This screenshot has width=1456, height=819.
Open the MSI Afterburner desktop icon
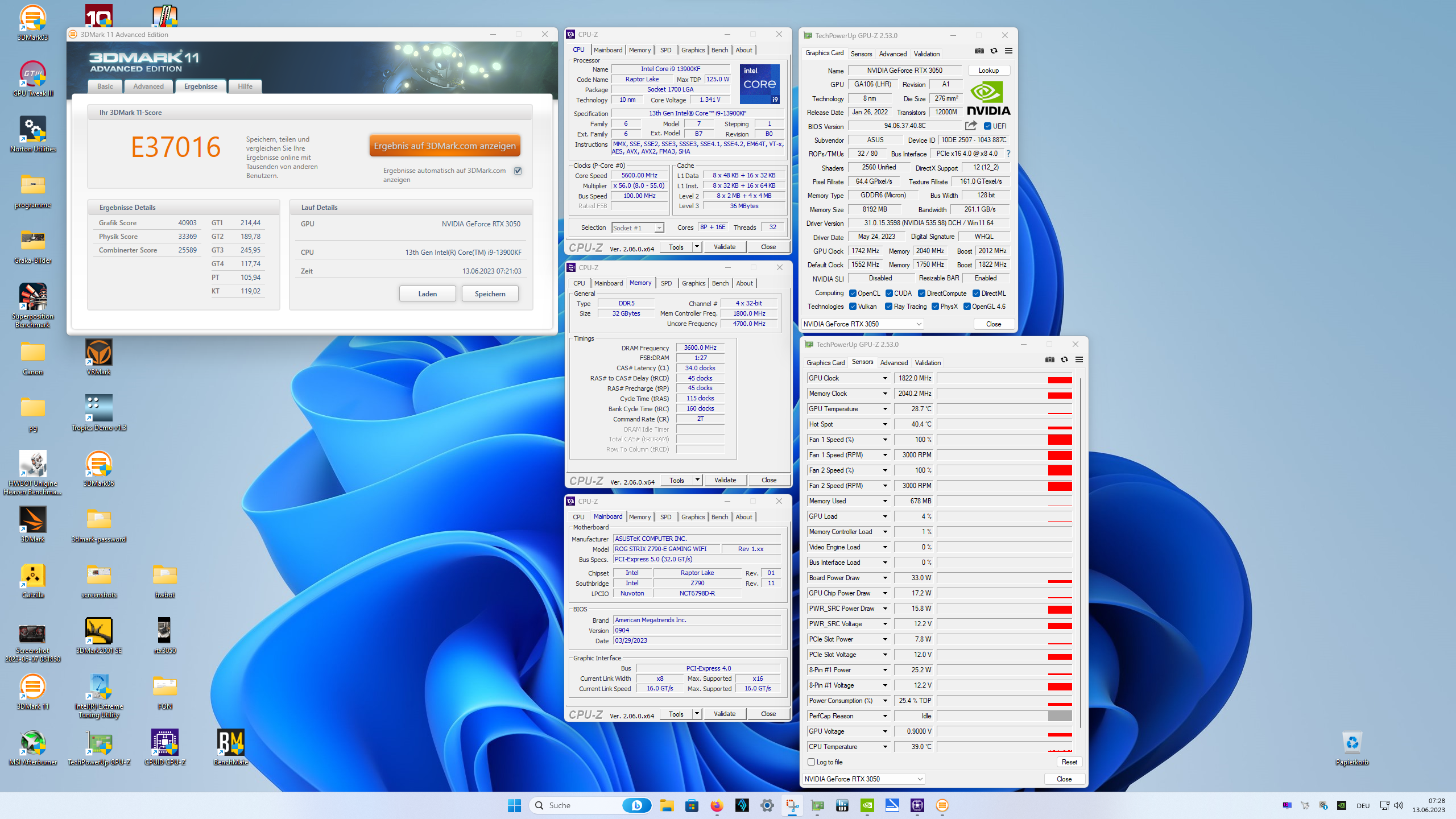(32, 747)
